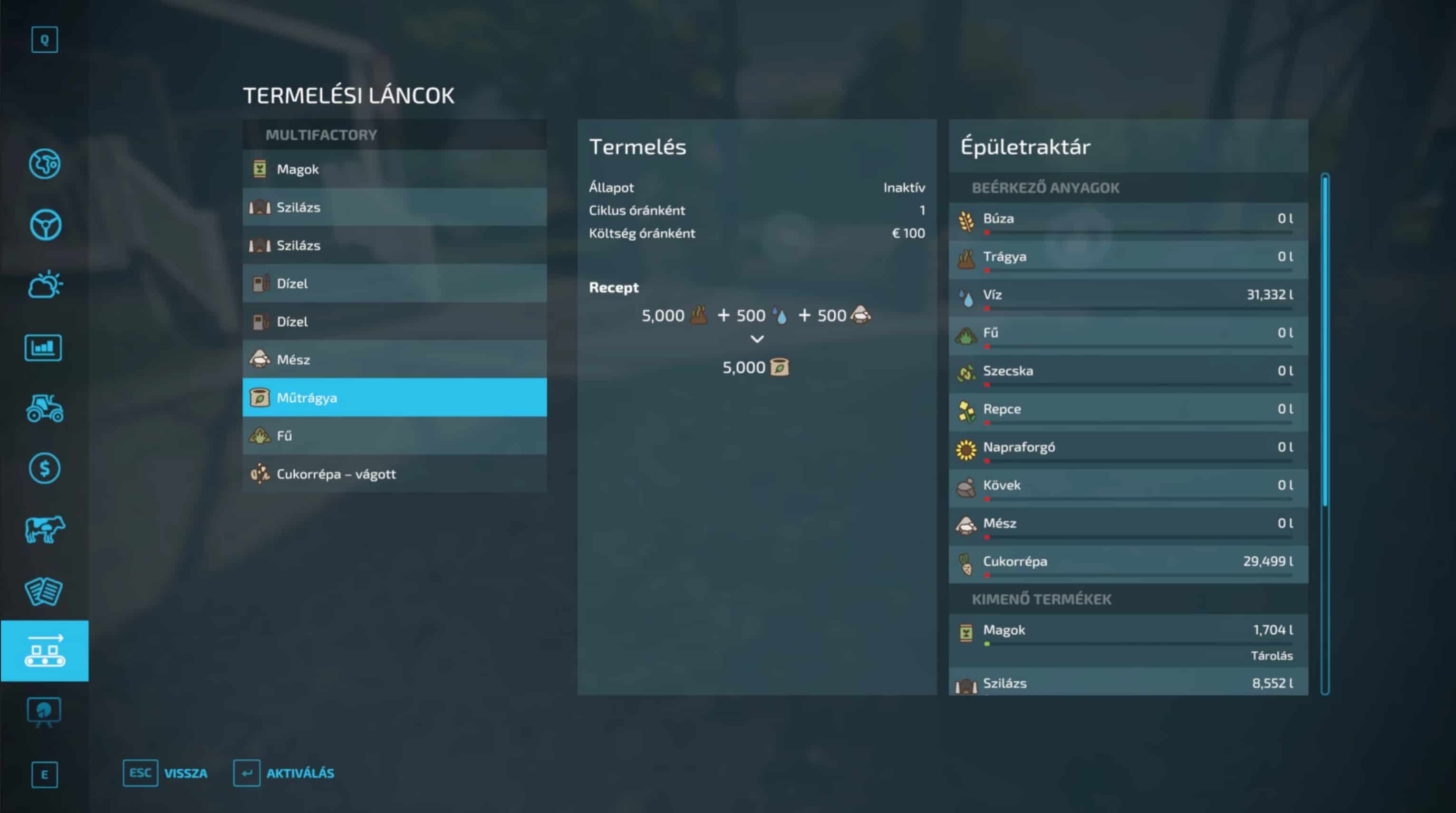The width and height of the screenshot is (1456, 813).
Task: Click the steering wheel sidebar icon
Action: coord(45,225)
